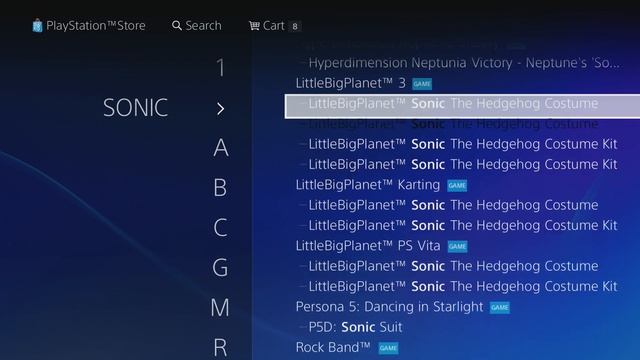This screenshot has height=360, width=640.
Task: Click the magnifying glass Search icon
Action: click(177, 26)
